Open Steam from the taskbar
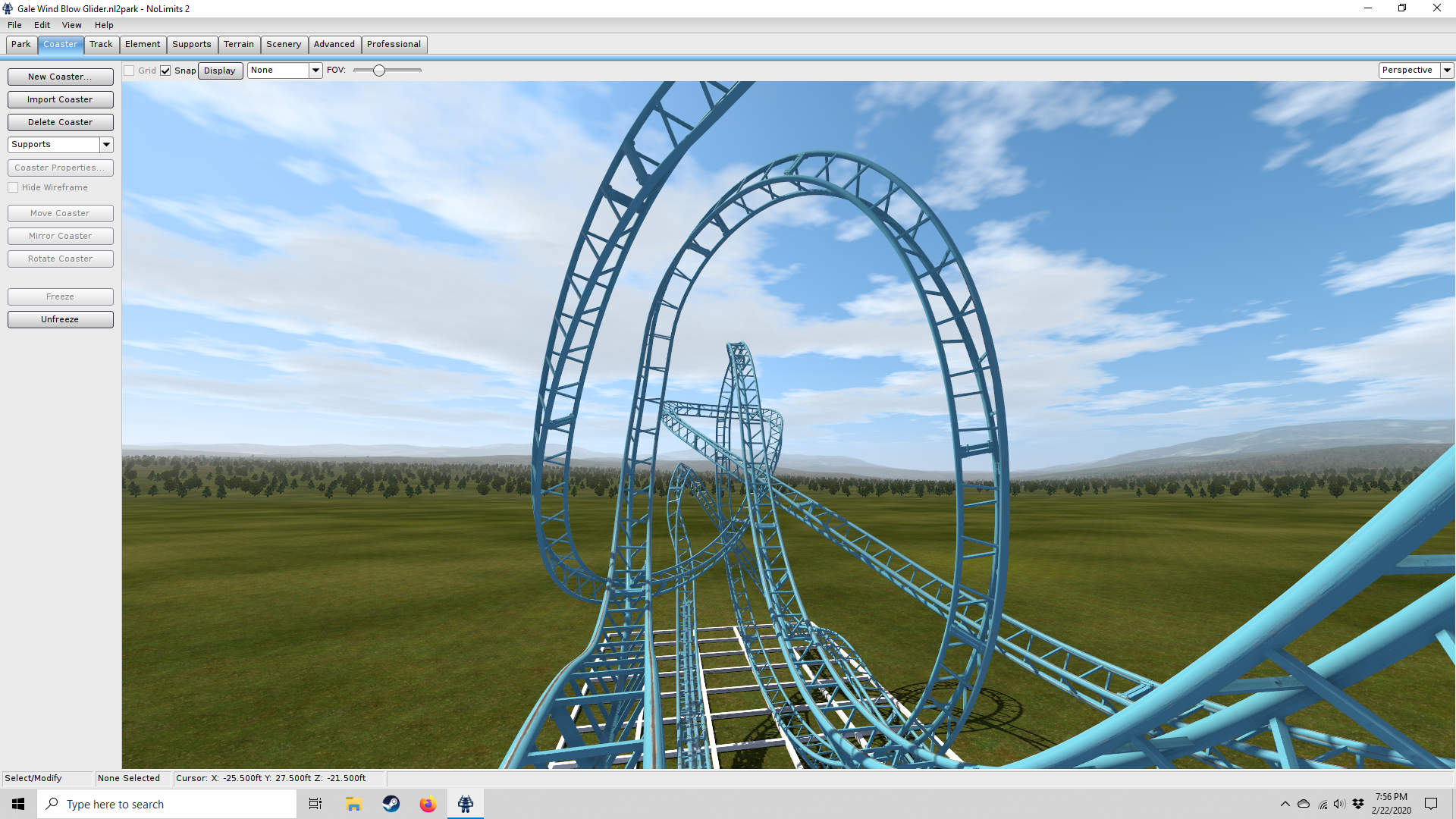The height and width of the screenshot is (819, 1456). pyautogui.click(x=391, y=804)
